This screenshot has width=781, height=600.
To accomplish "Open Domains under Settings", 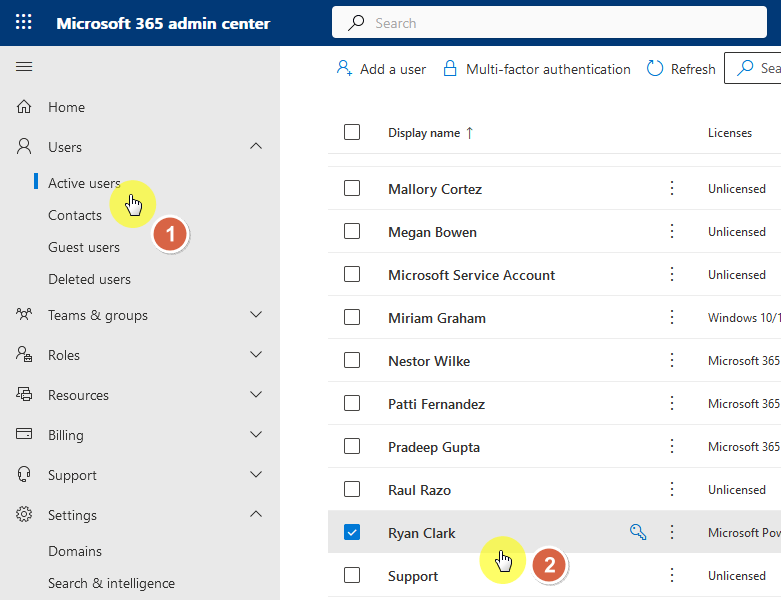I will pos(75,551).
